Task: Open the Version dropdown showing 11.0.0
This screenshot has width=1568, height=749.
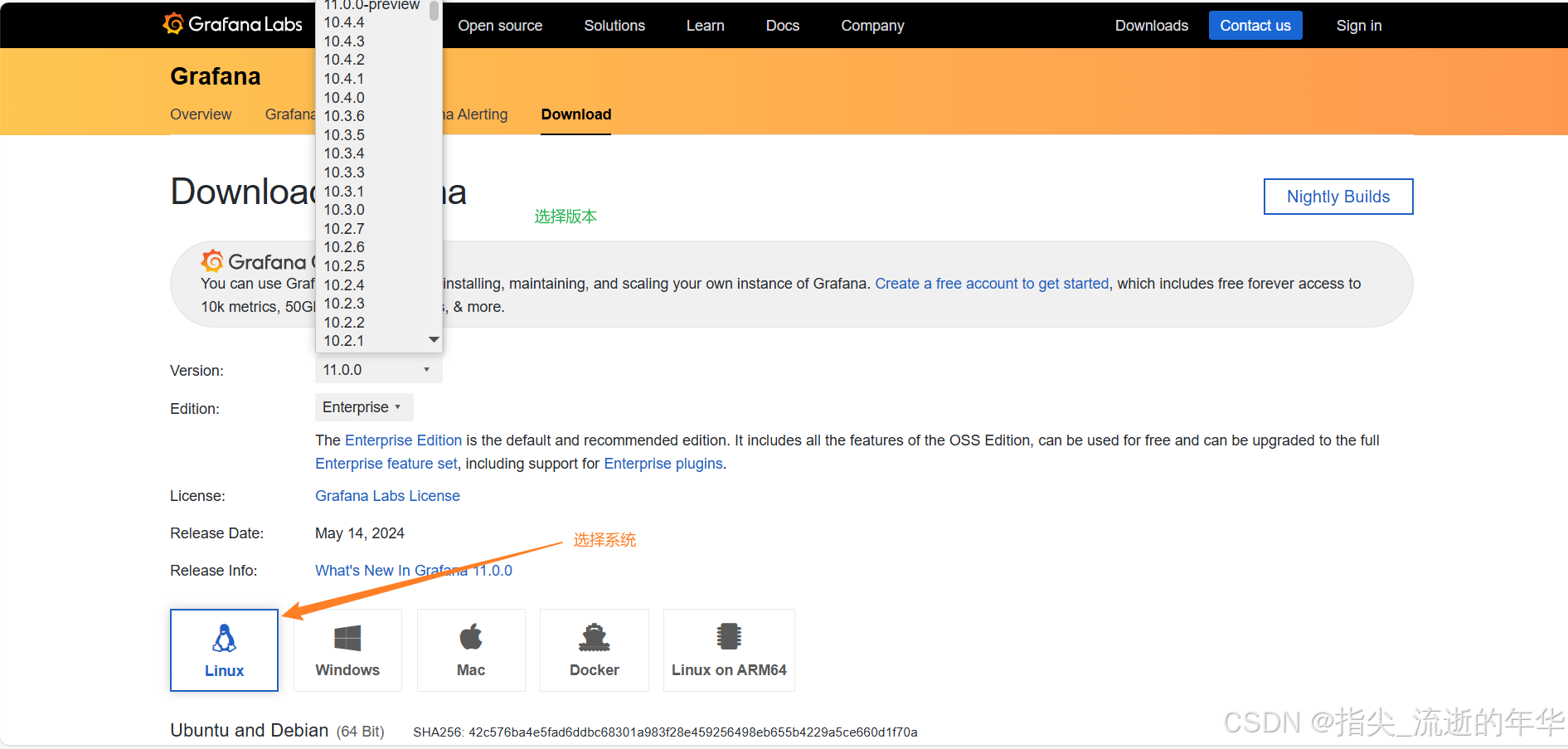Action: click(x=379, y=370)
